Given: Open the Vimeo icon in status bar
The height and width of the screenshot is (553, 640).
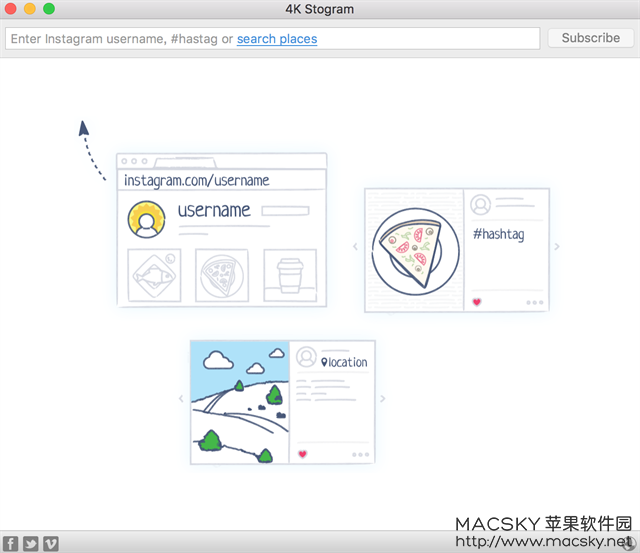Looking at the screenshot, I should [51, 544].
